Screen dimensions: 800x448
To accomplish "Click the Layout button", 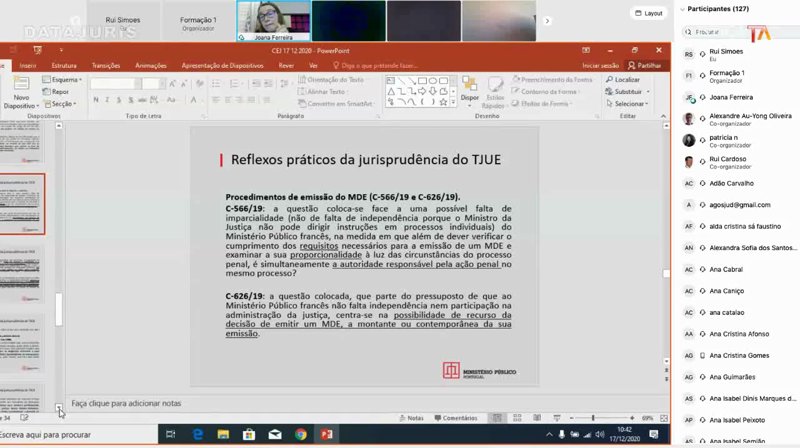I will [649, 13].
